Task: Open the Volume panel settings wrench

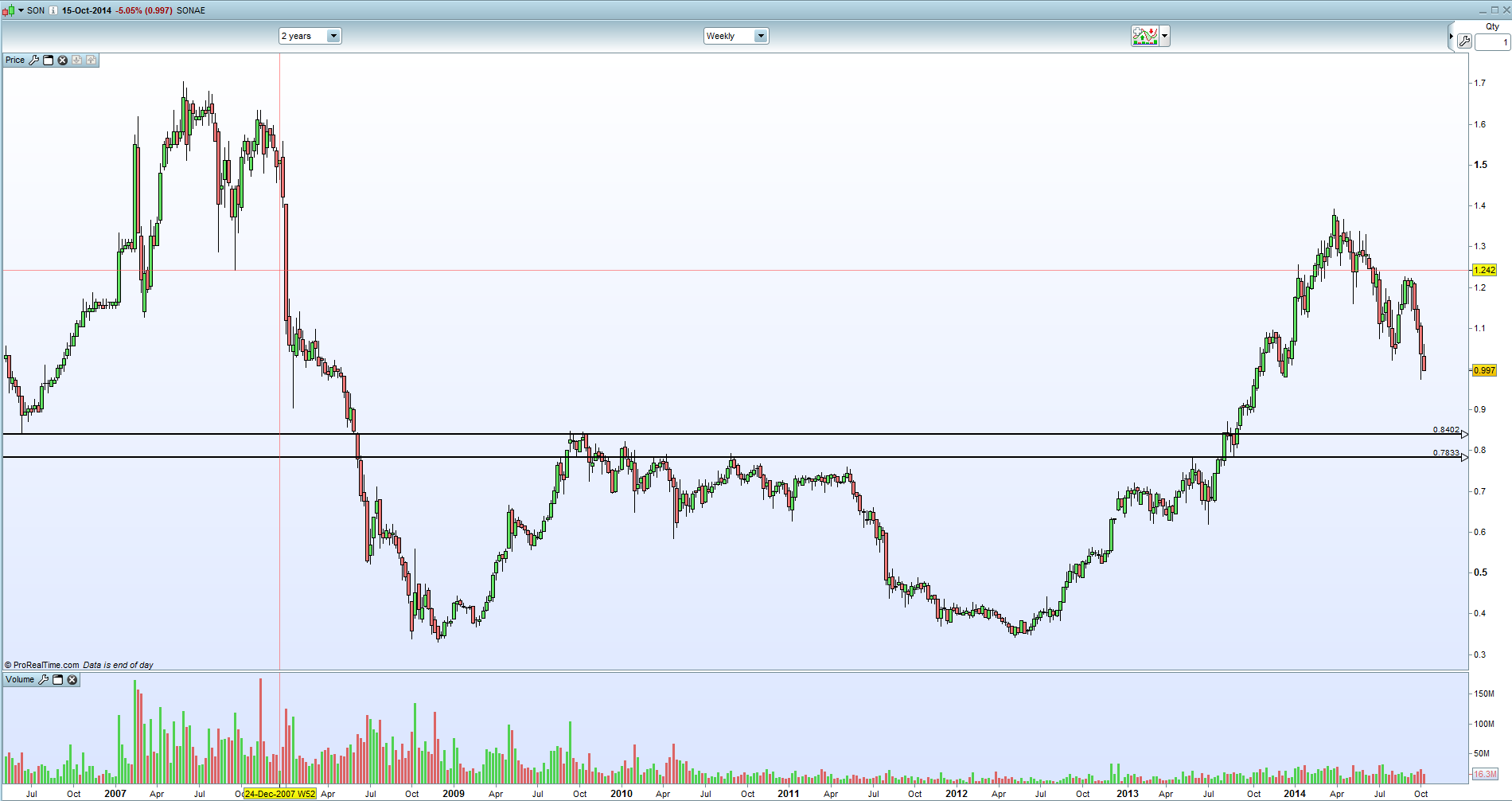Action: (x=44, y=679)
